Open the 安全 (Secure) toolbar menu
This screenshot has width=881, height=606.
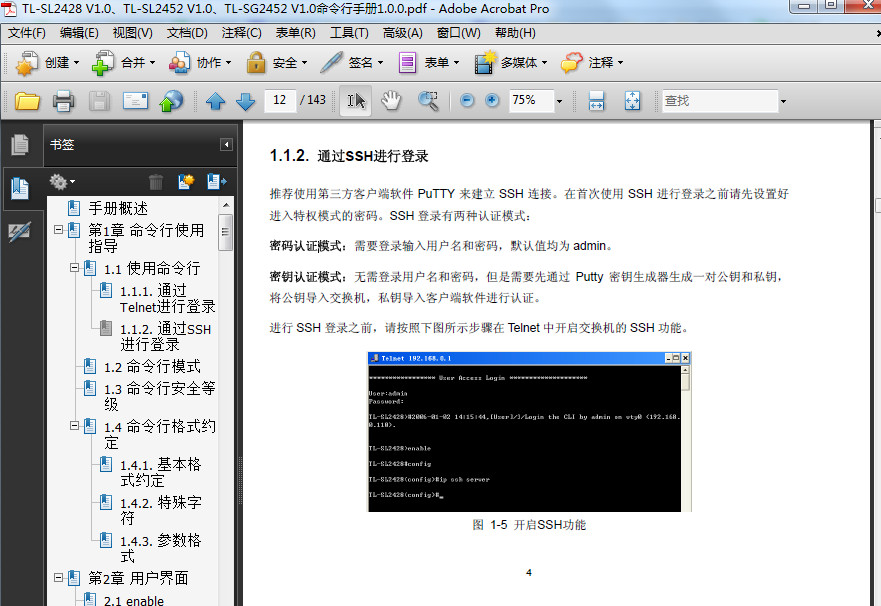click(276, 62)
